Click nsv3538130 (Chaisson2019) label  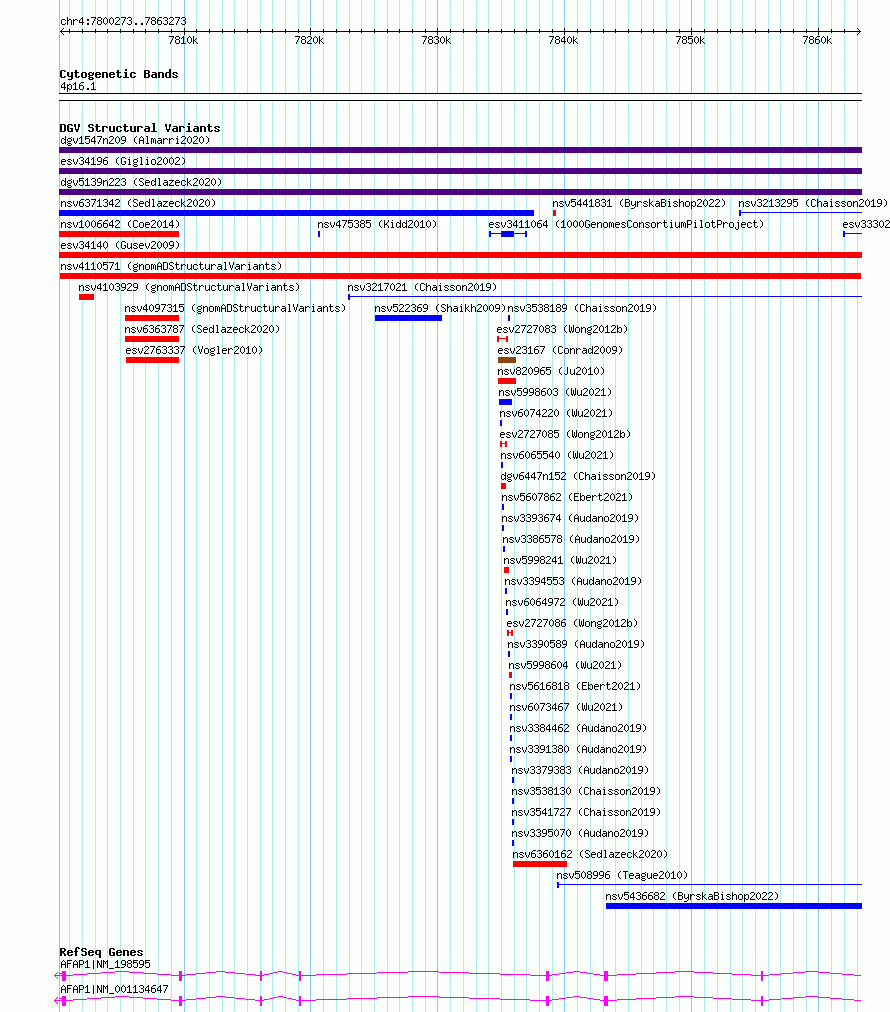586,791
